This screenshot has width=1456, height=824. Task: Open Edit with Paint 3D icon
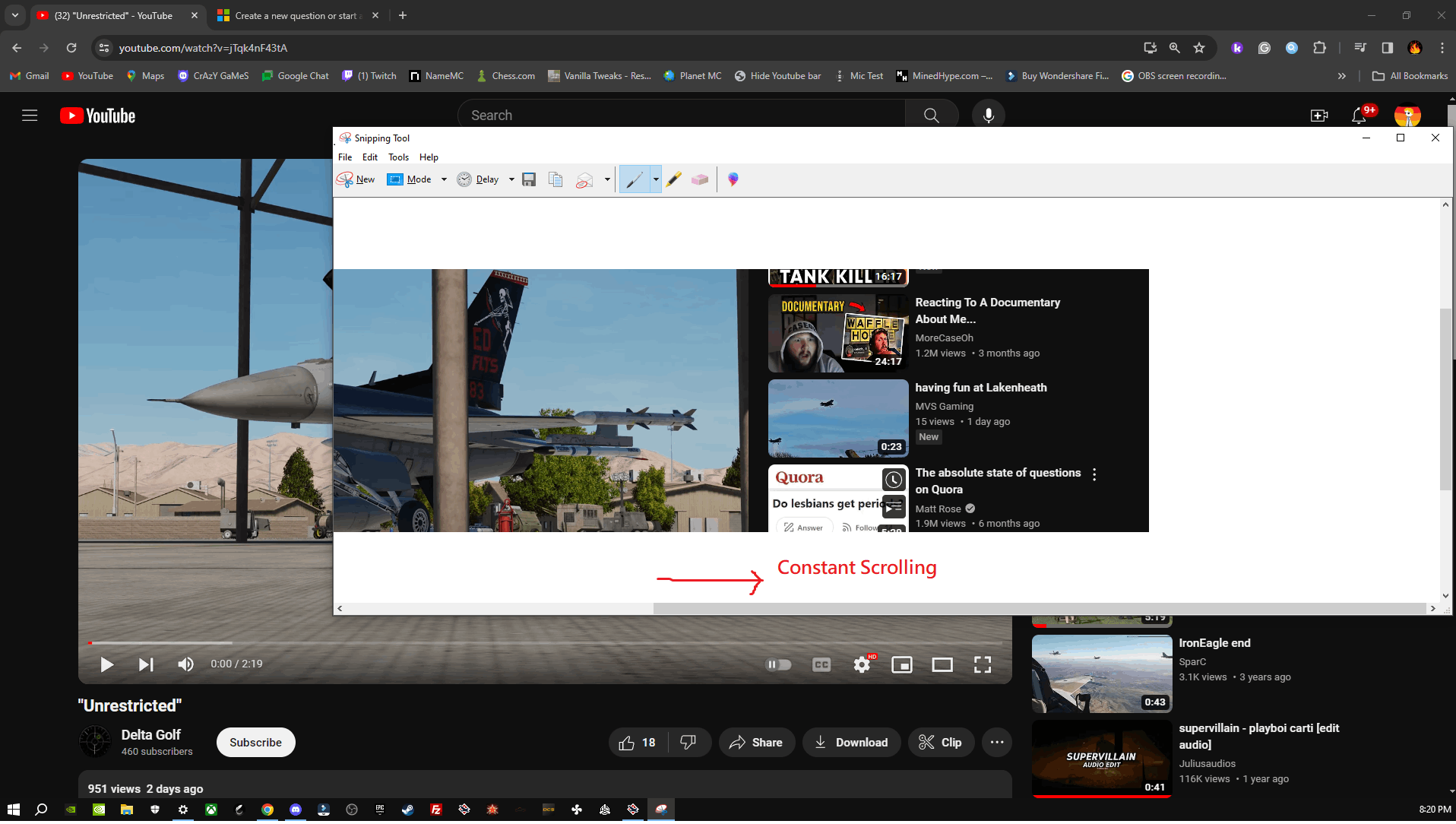pyautogui.click(x=733, y=179)
